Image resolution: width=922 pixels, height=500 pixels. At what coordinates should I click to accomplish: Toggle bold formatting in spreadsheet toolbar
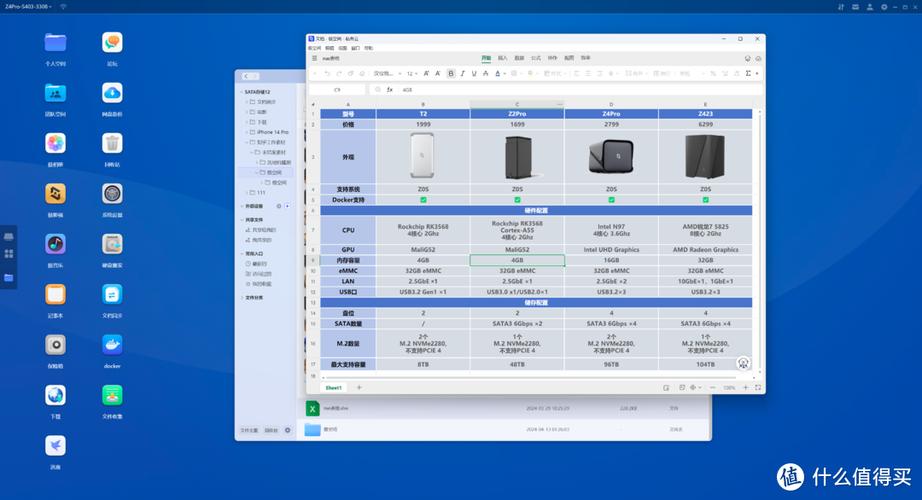tap(451, 73)
